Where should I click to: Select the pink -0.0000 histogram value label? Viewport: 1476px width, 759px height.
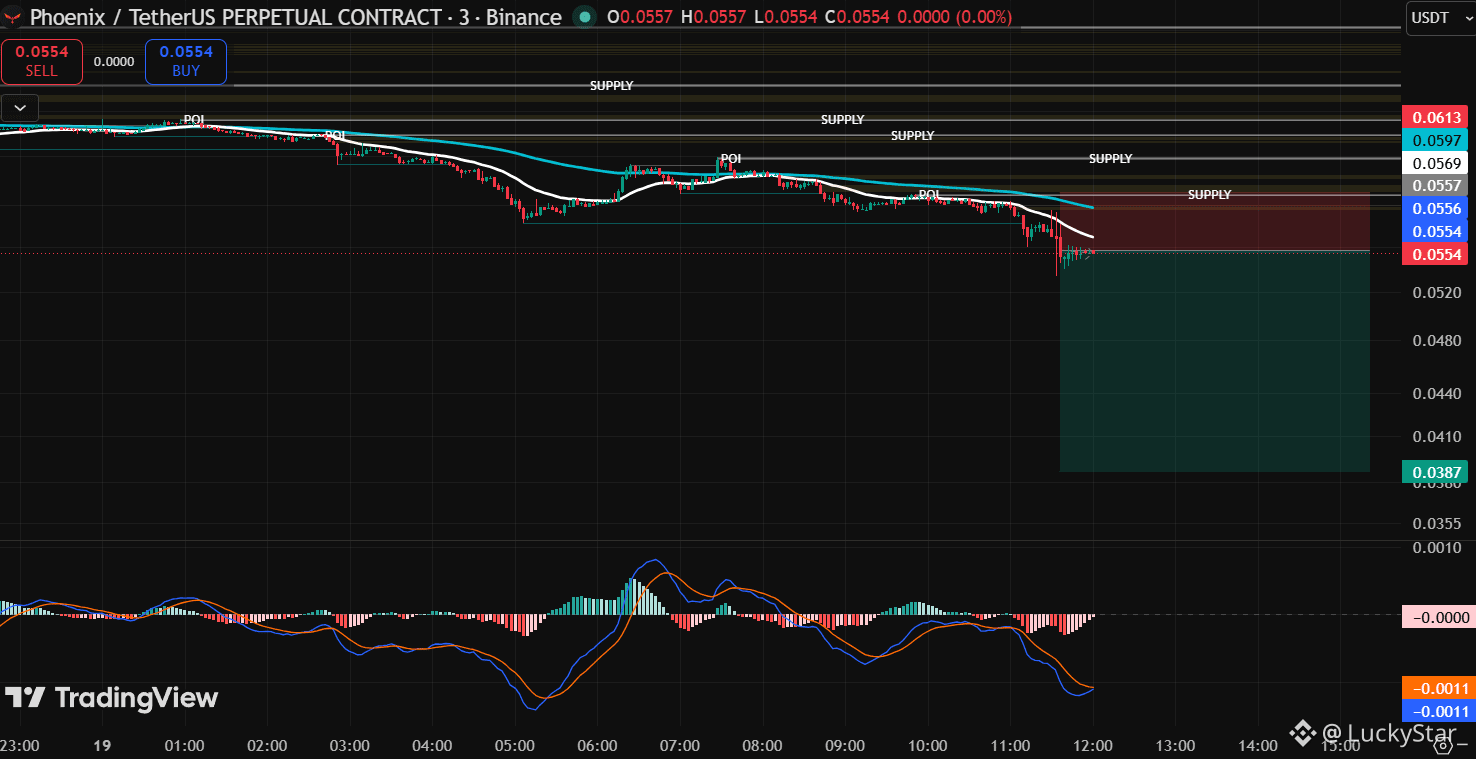tap(1437, 617)
